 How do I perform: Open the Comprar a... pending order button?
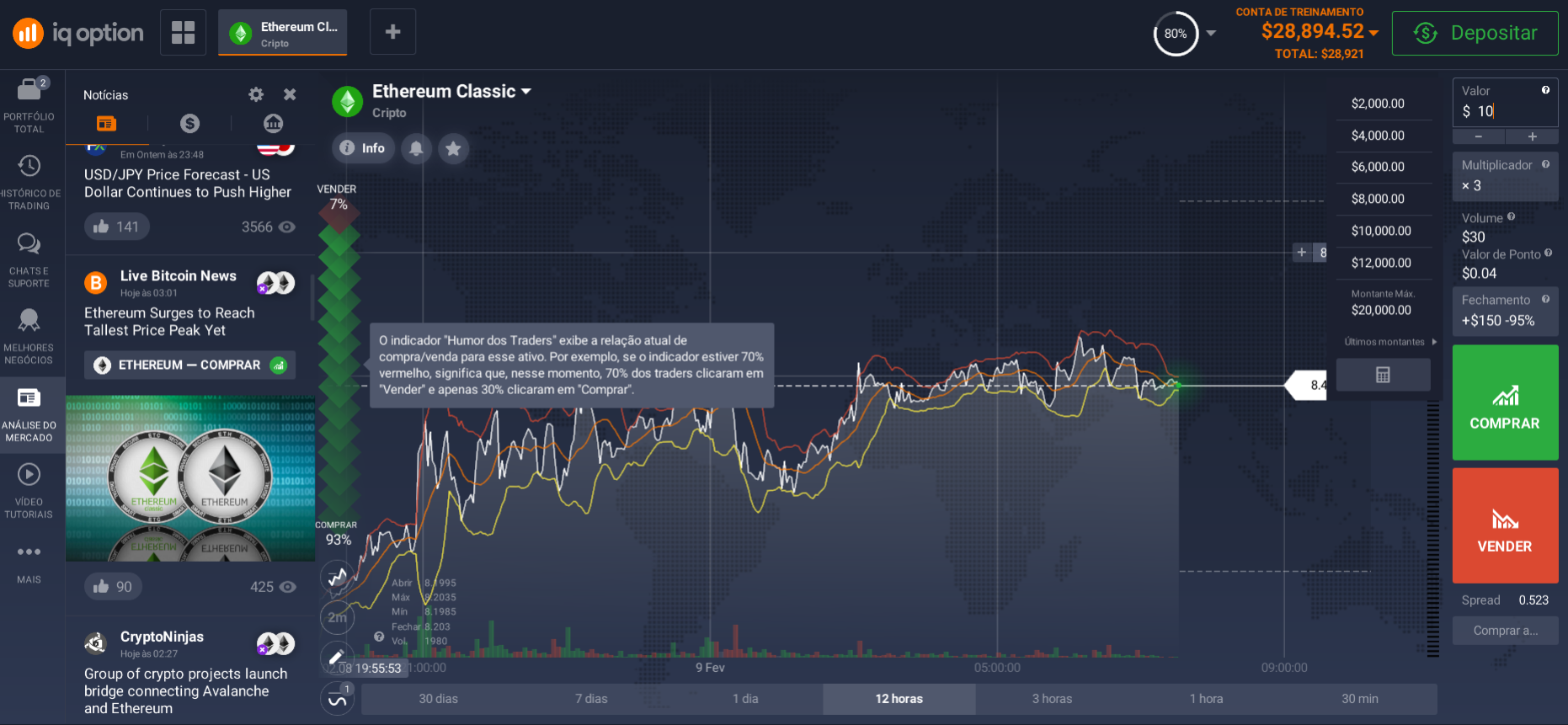[1505, 631]
